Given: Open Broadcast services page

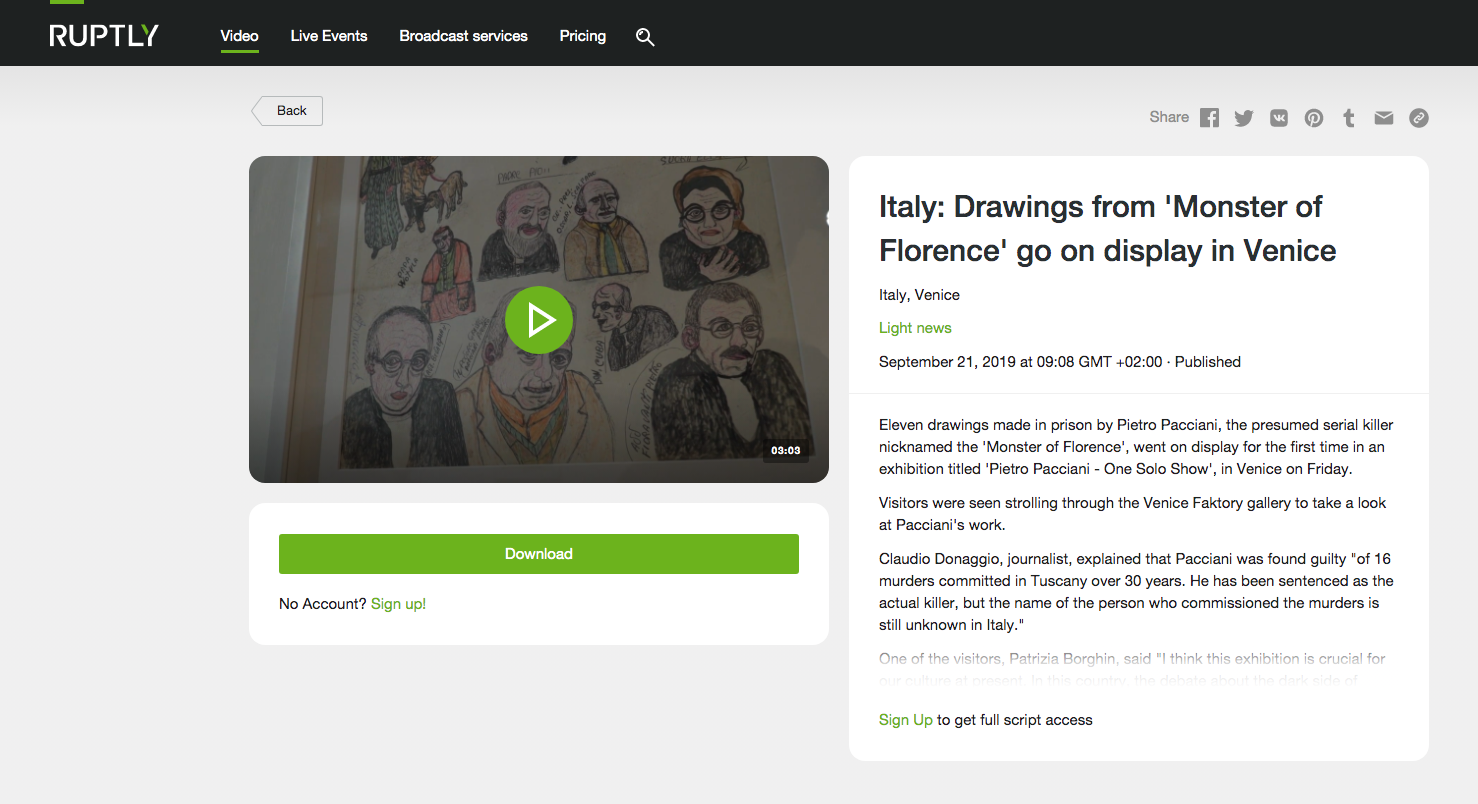Looking at the screenshot, I should [x=464, y=36].
